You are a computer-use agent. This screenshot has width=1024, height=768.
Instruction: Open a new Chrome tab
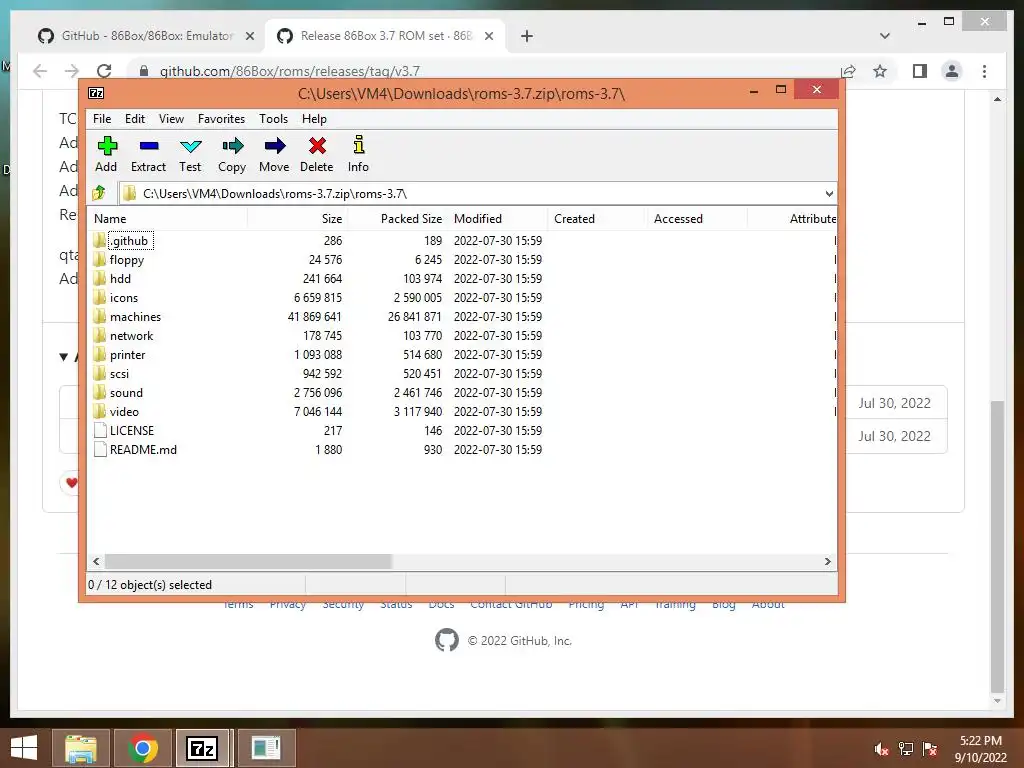pyautogui.click(x=527, y=36)
